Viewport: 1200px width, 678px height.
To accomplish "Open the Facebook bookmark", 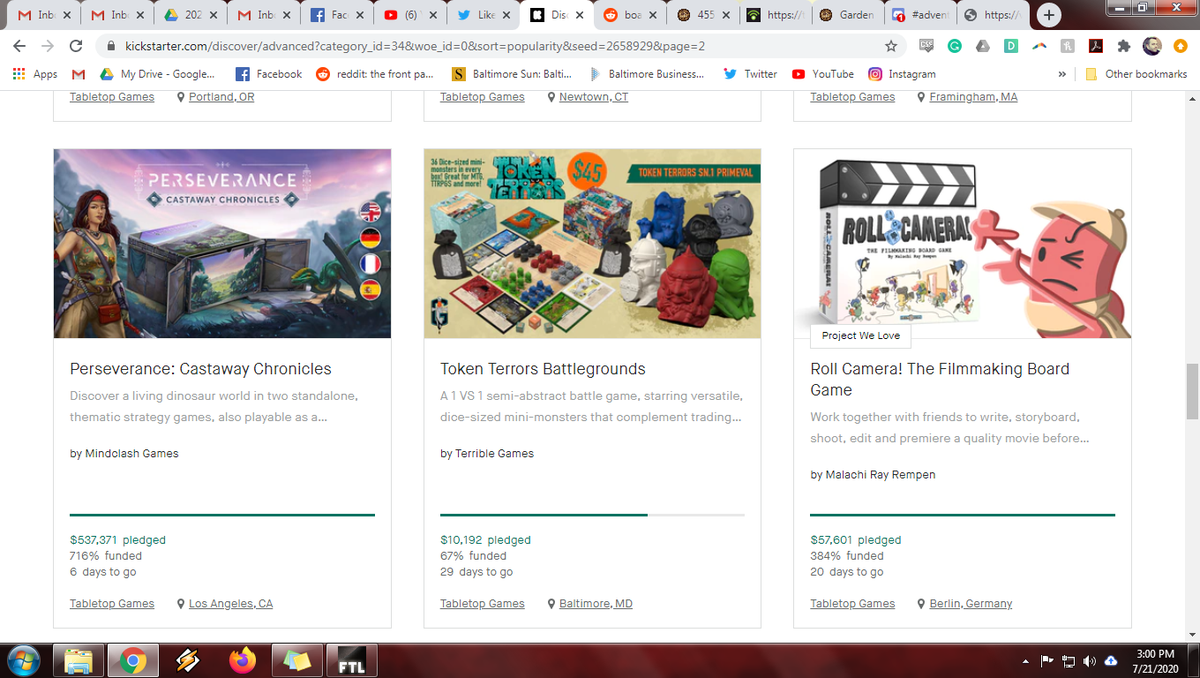I will (268, 74).
